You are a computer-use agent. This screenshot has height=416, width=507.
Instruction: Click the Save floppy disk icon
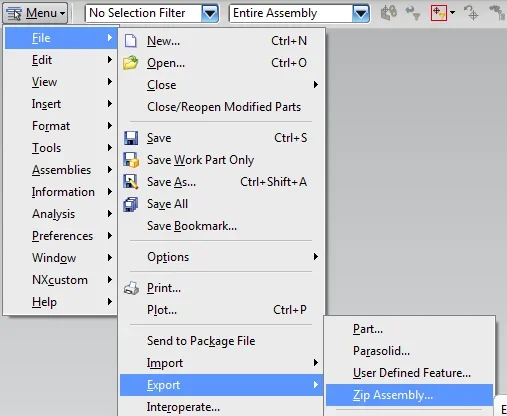(x=131, y=138)
